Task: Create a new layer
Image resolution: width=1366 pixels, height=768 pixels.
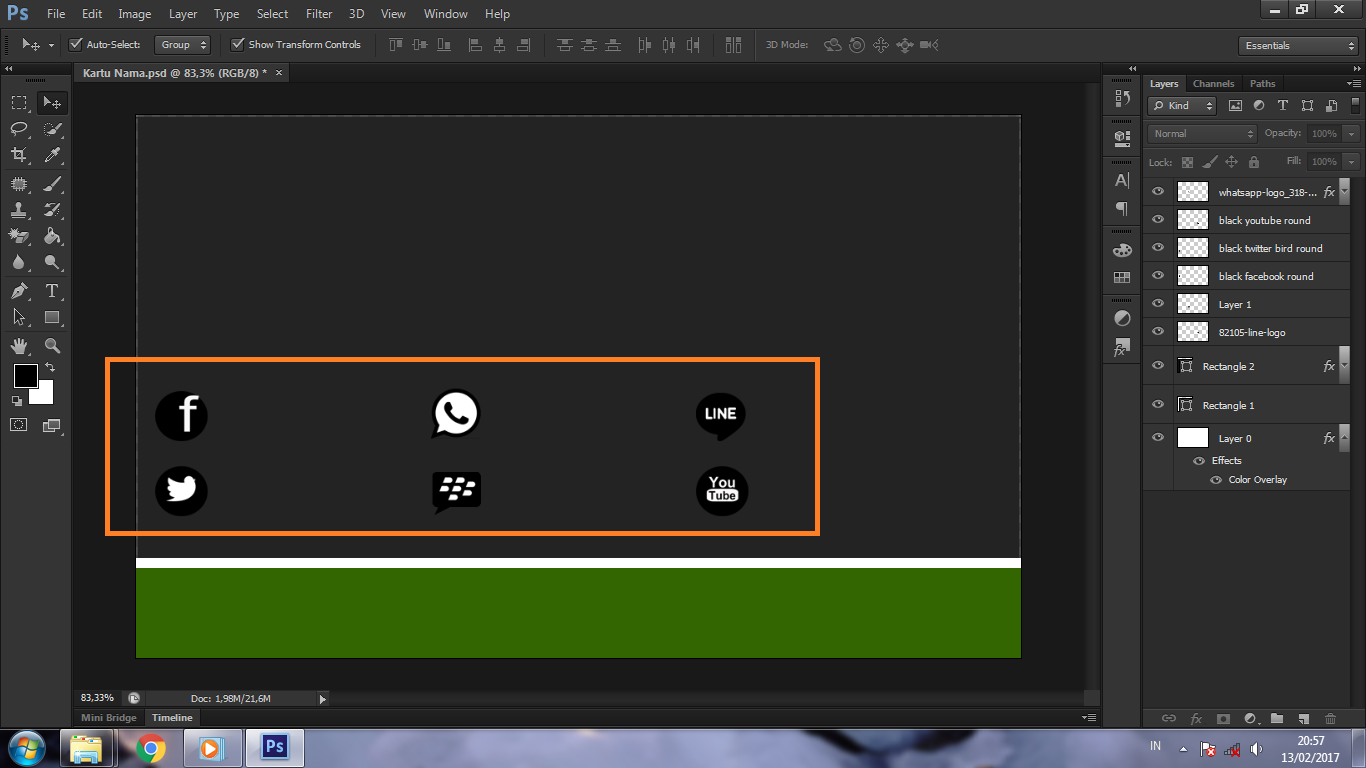Action: (1303, 718)
